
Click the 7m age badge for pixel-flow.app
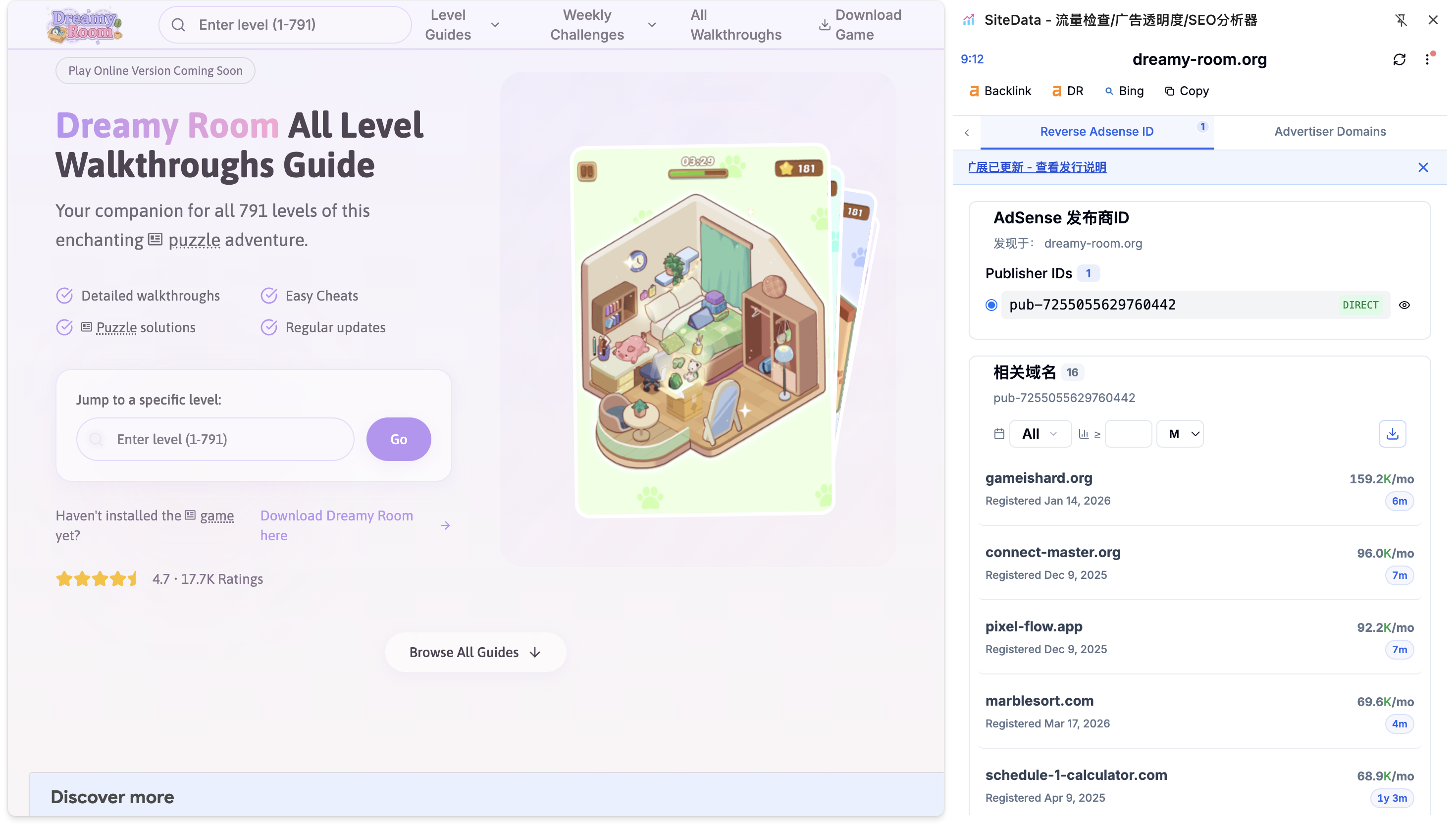tap(1399, 650)
